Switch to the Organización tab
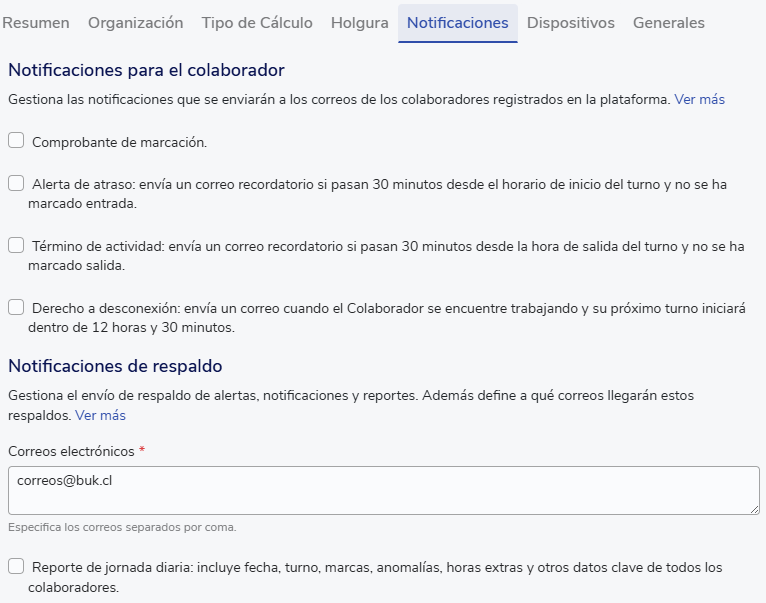Image resolution: width=766 pixels, height=603 pixels. pos(136,23)
